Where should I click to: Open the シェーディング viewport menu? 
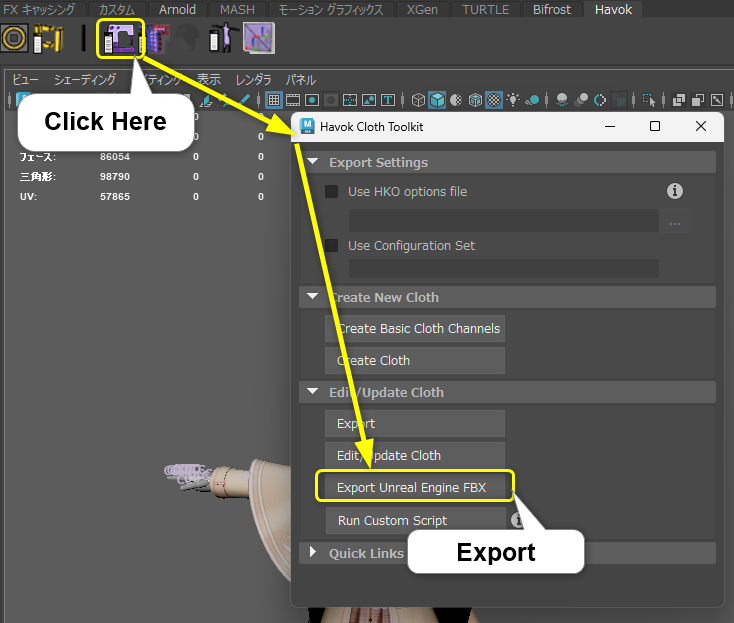pyautogui.click(x=85, y=80)
